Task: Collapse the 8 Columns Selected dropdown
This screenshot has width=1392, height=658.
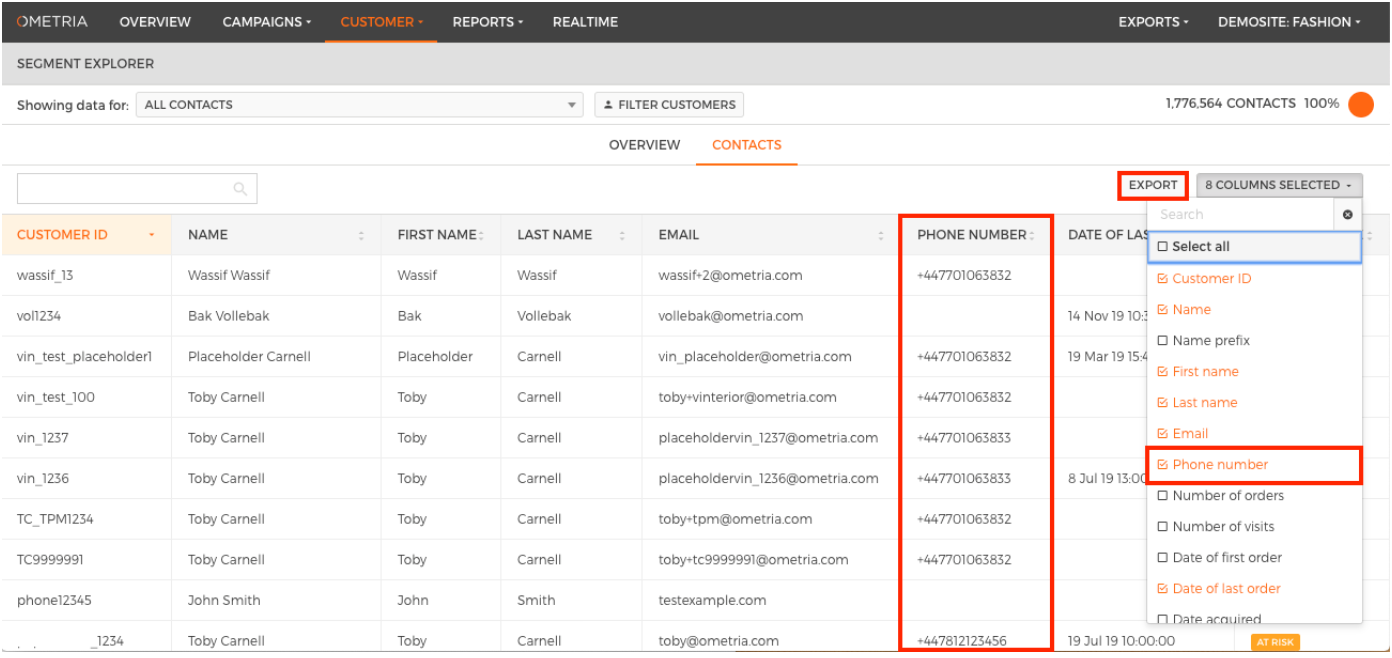Action: (1279, 185)
